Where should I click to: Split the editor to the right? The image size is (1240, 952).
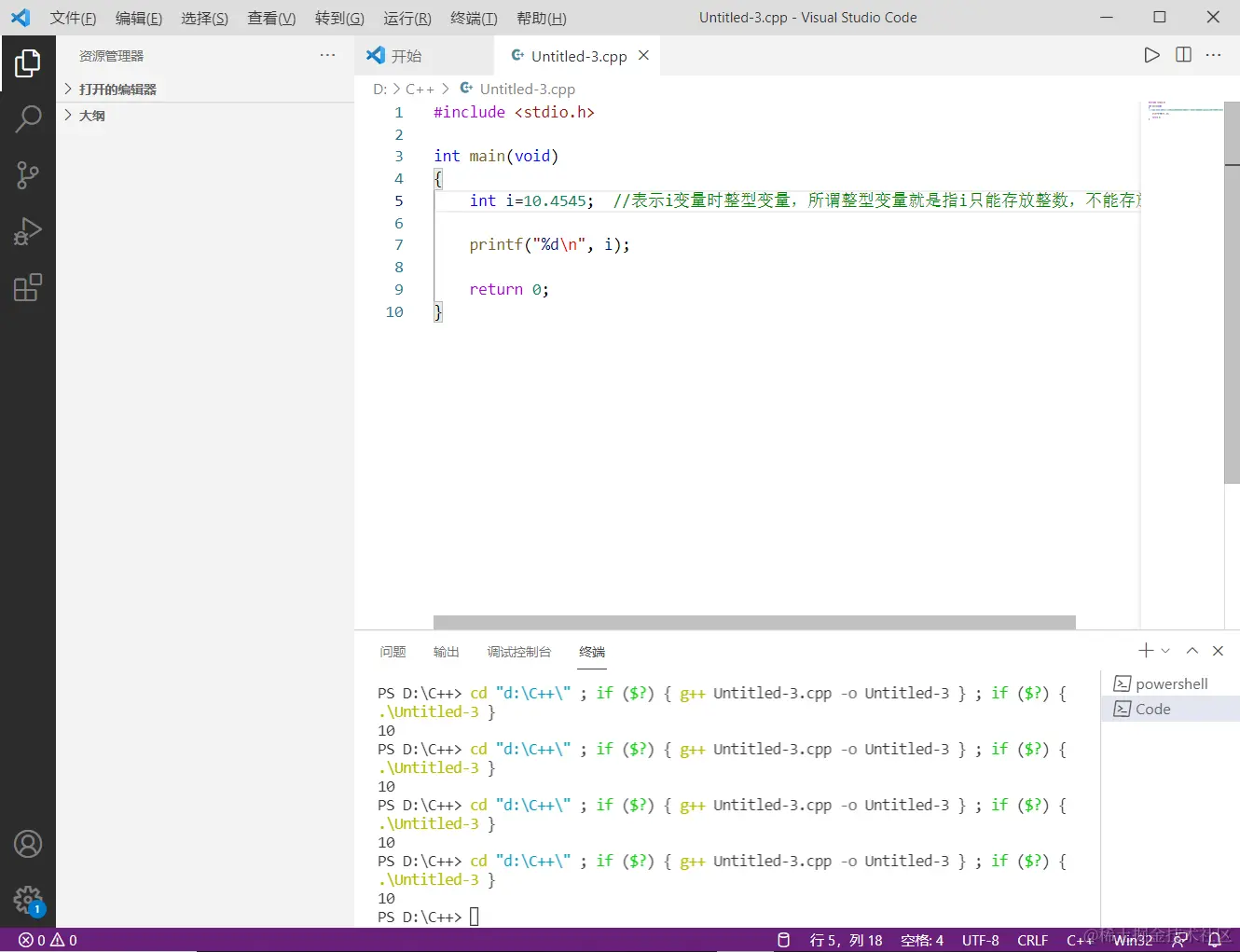click(1183, 55)
